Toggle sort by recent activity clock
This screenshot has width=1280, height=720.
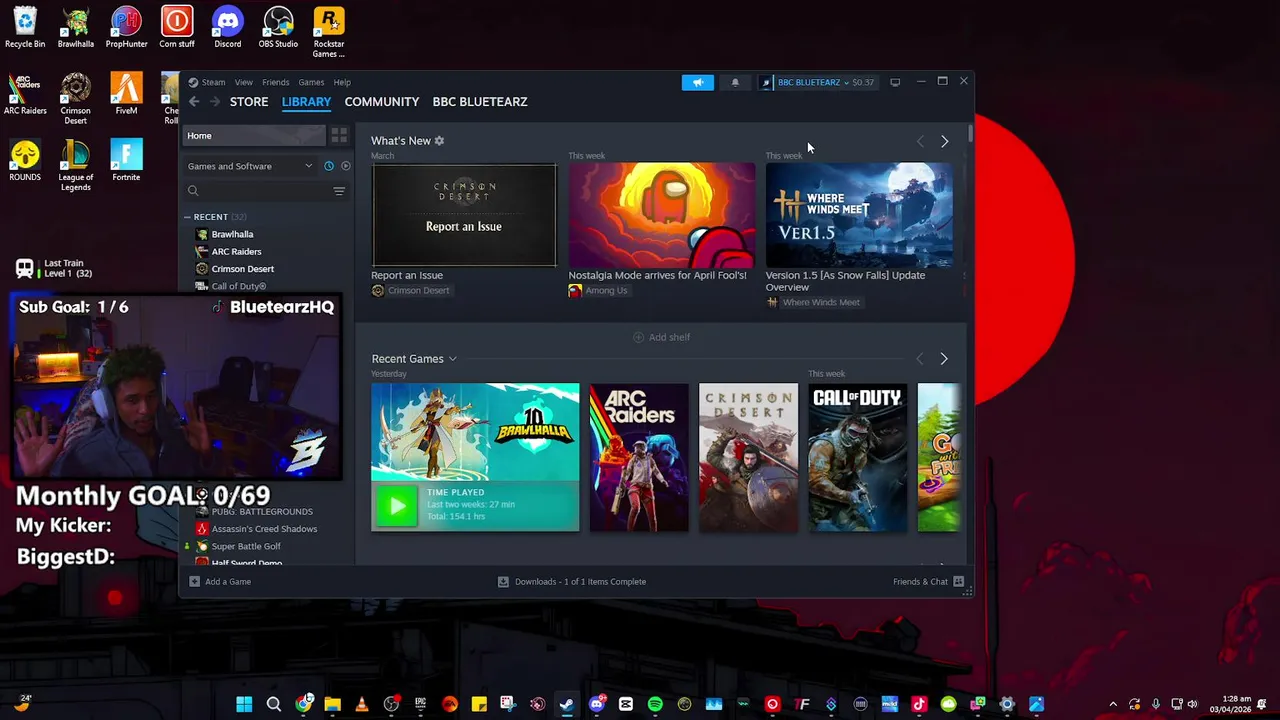pos(328,166)
